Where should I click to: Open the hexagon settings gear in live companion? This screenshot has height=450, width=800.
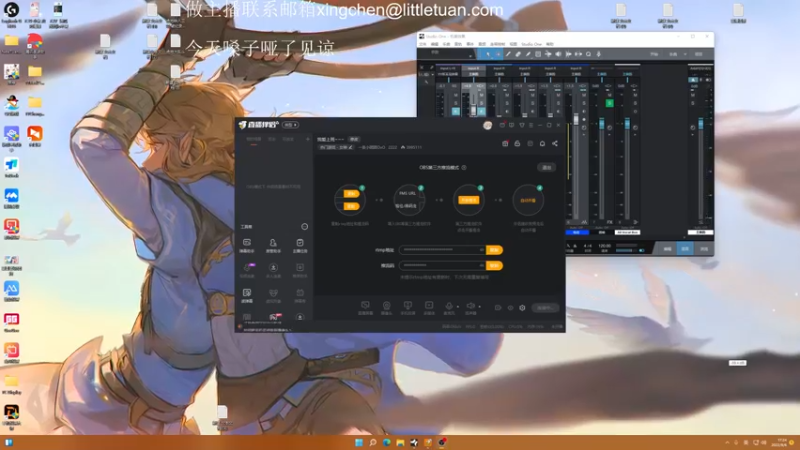tap(522, 308)
